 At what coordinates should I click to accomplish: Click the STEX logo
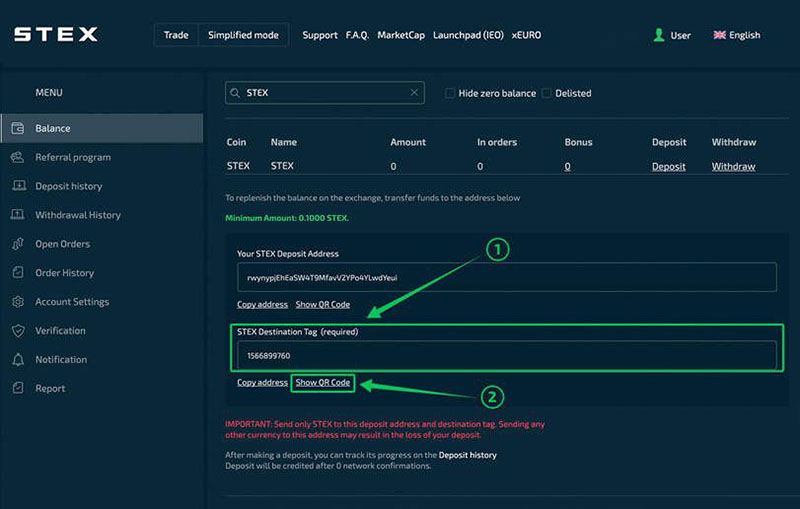(x=56, y=34)
